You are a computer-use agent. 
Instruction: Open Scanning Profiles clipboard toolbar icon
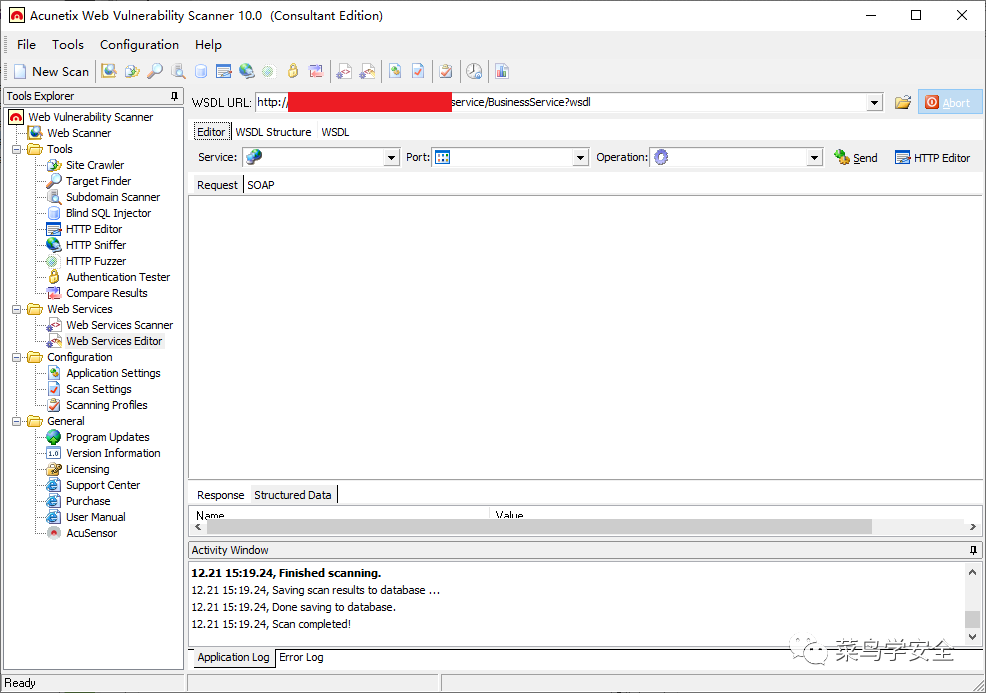[x=446, y=71]
